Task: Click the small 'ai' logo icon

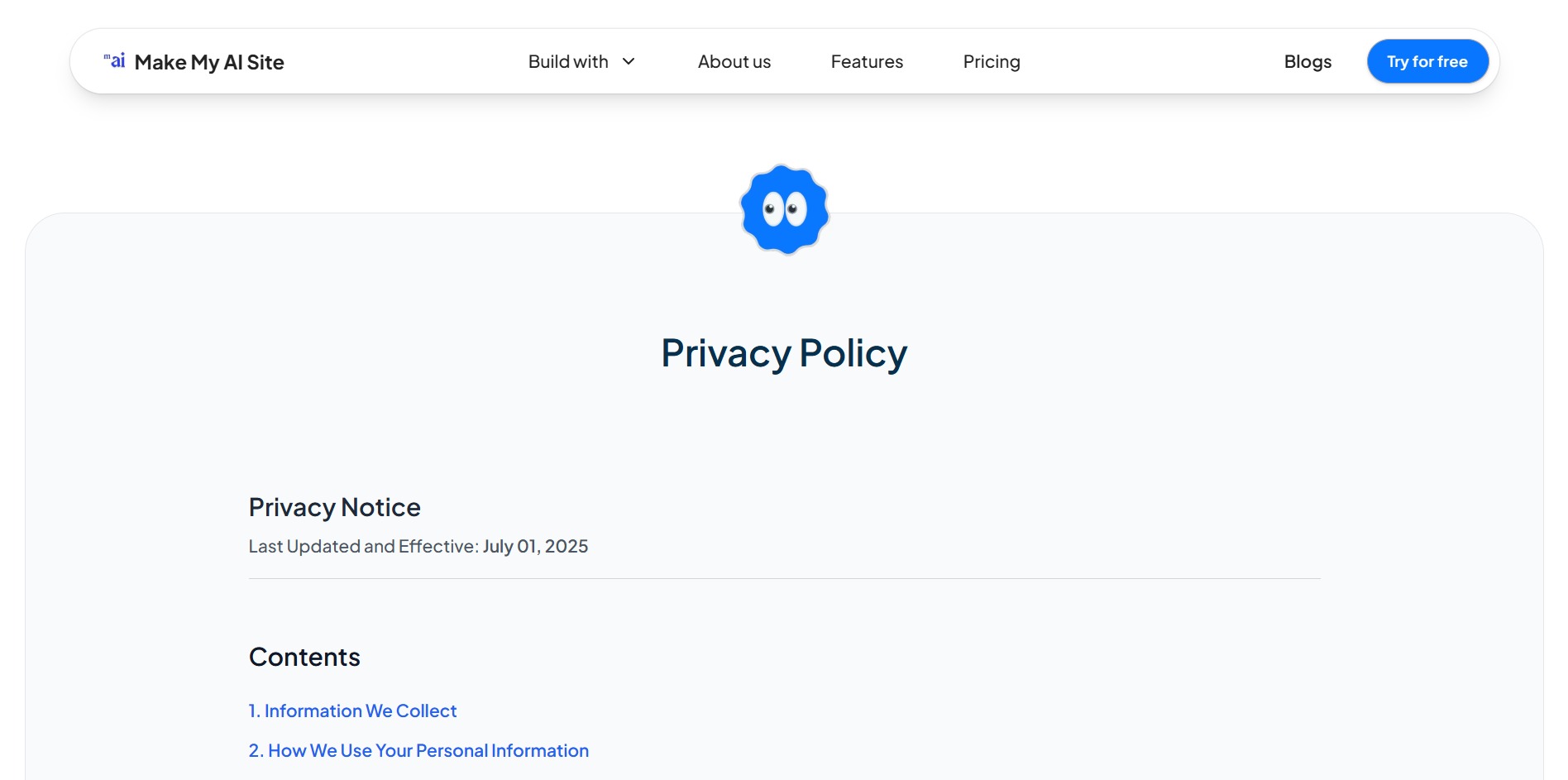Action: [x=115, y=60]
